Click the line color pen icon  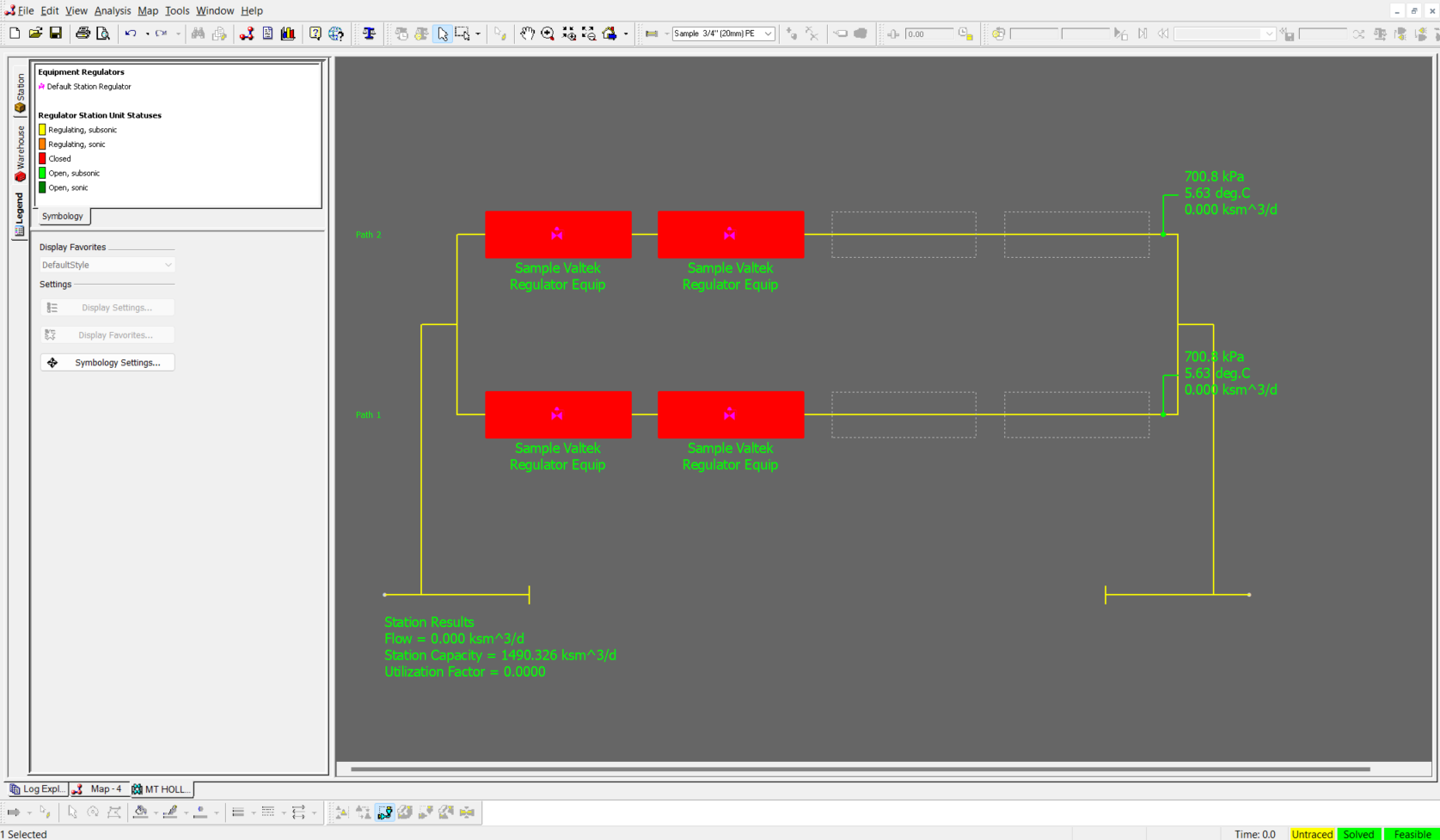click(170, 812)
